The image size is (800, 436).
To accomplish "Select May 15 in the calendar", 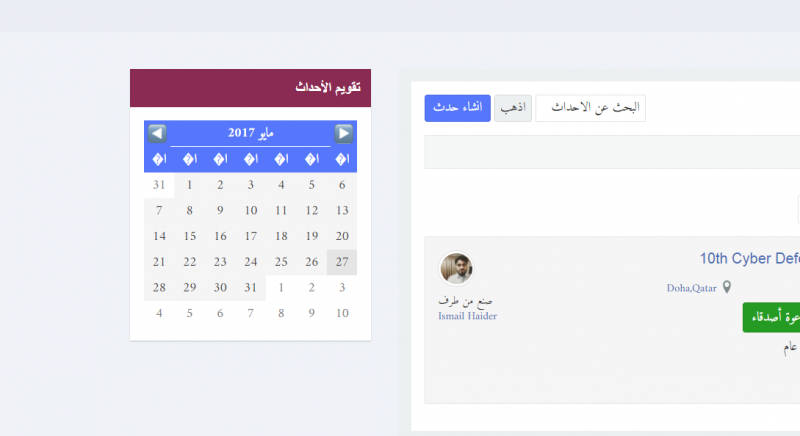I will click(190, 236).
